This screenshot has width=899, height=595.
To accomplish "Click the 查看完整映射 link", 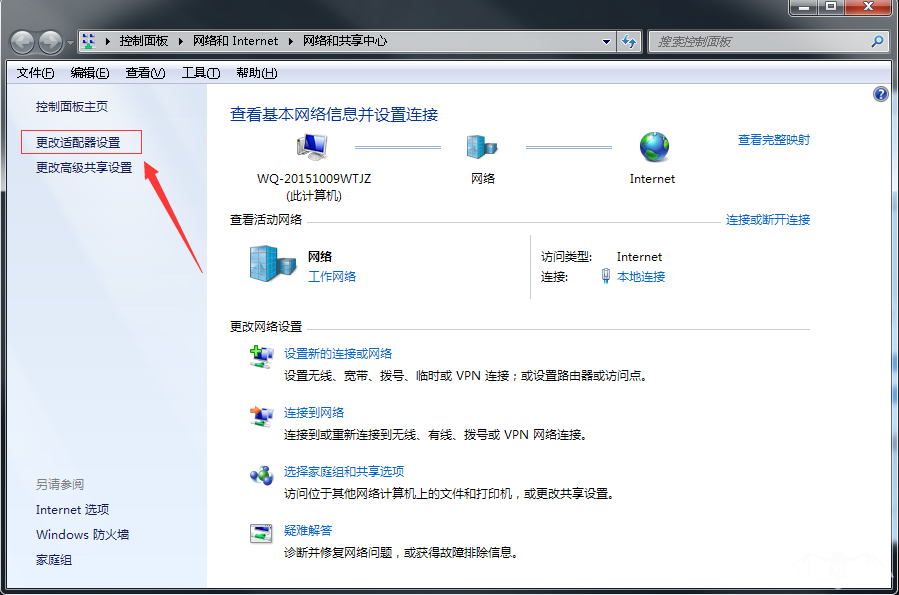I will point(773,140).
